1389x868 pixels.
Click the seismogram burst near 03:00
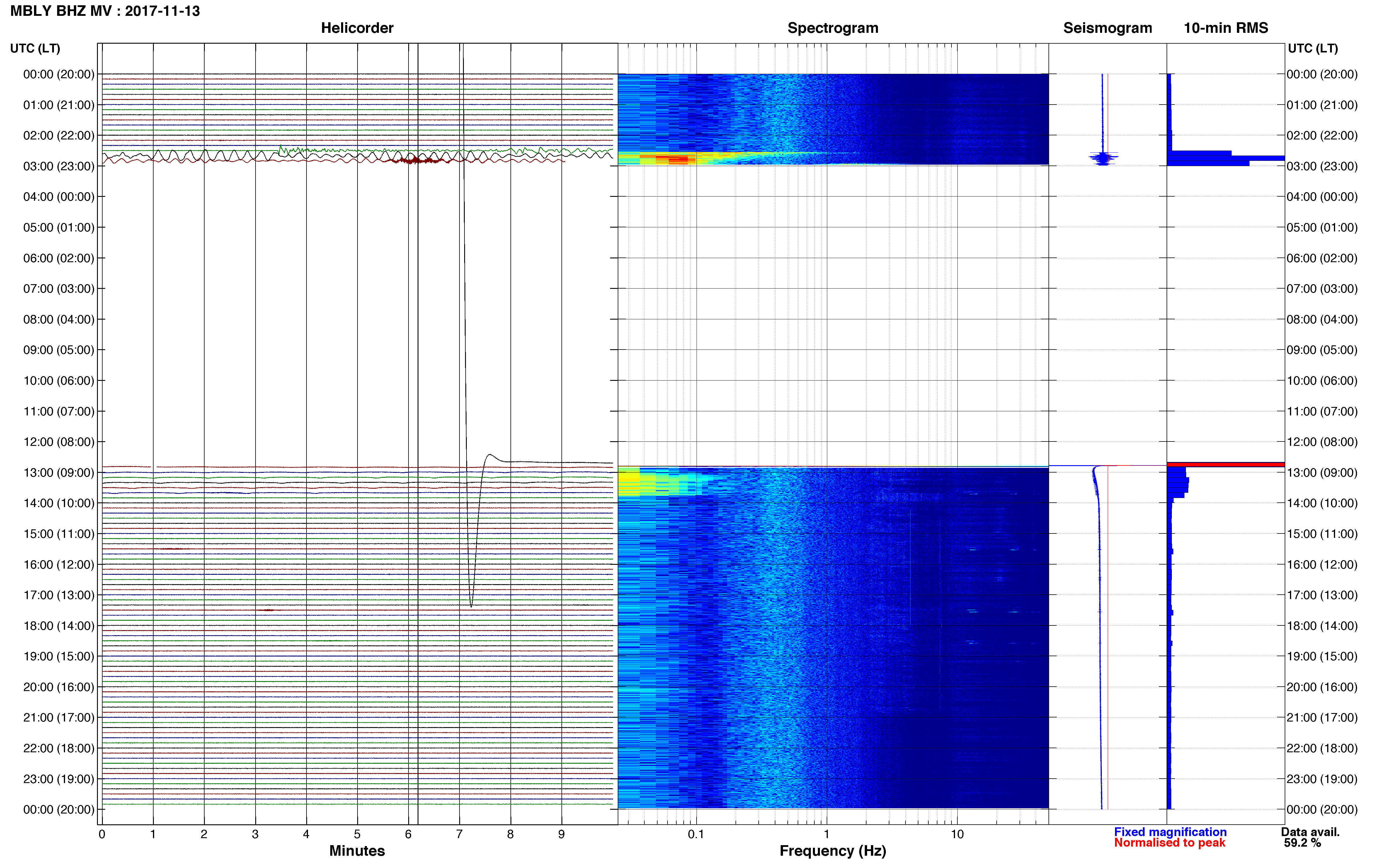[x=1103, y=158]
